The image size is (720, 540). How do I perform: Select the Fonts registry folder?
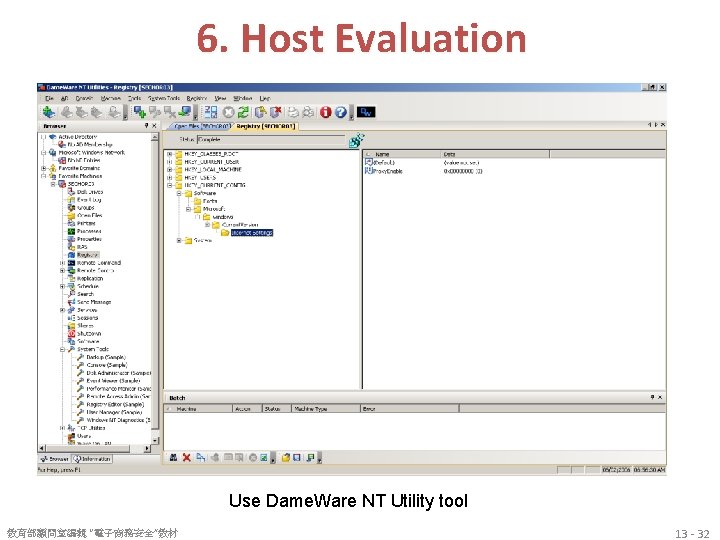click(210, 201)
